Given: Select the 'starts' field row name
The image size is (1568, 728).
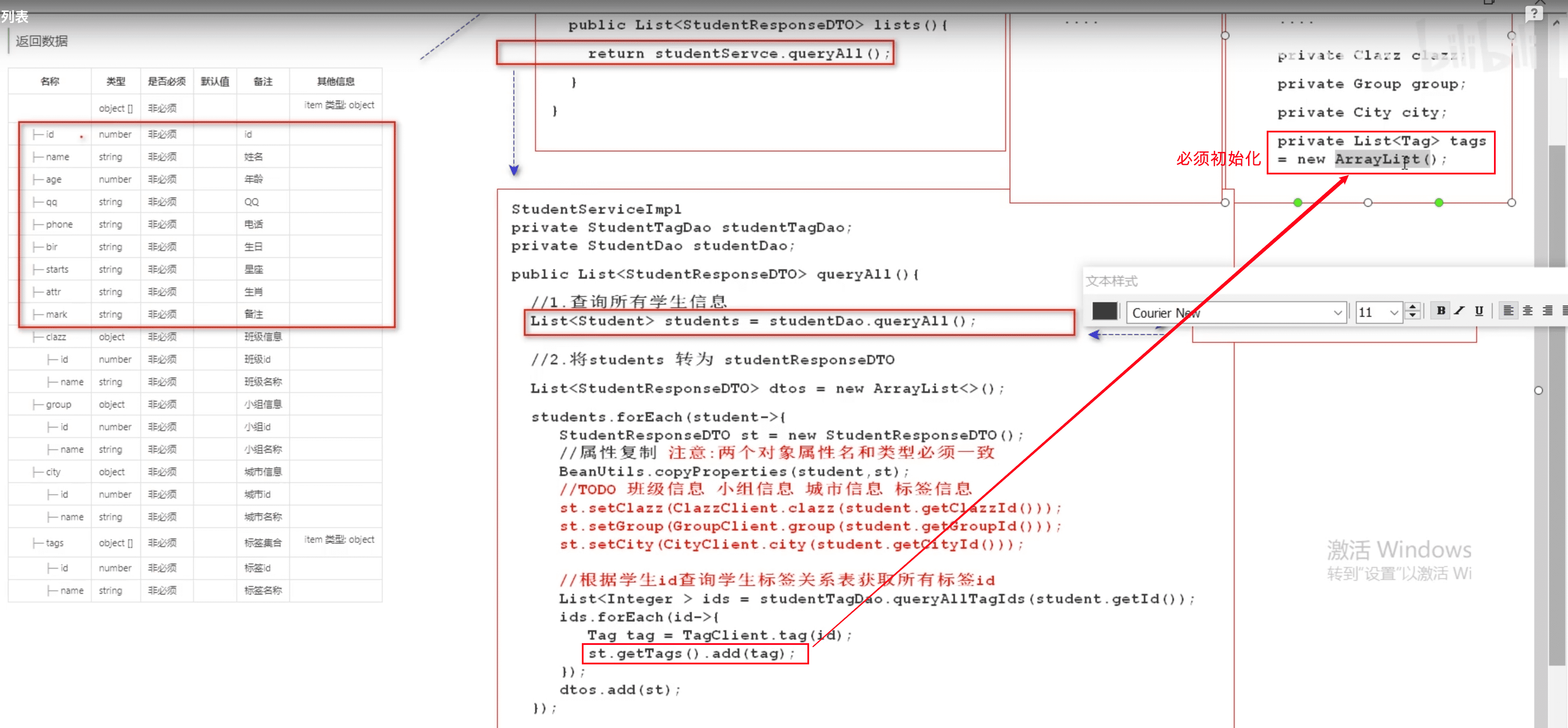Looking at the screenshot, I should (57, 270).
